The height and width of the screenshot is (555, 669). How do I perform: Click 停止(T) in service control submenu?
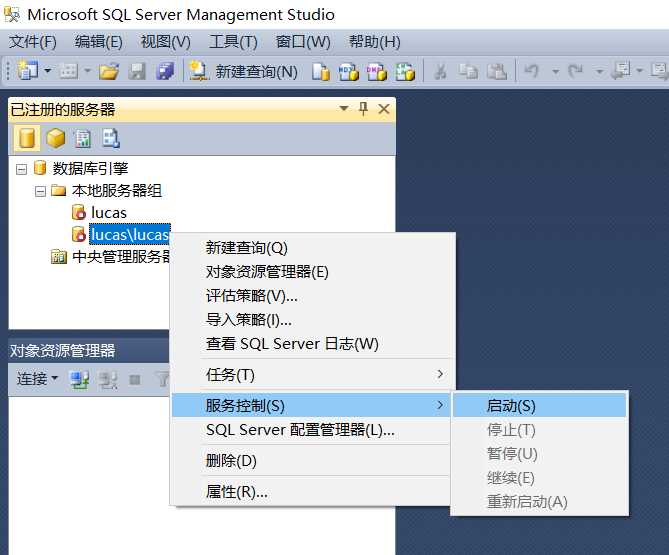coord(540,430)
